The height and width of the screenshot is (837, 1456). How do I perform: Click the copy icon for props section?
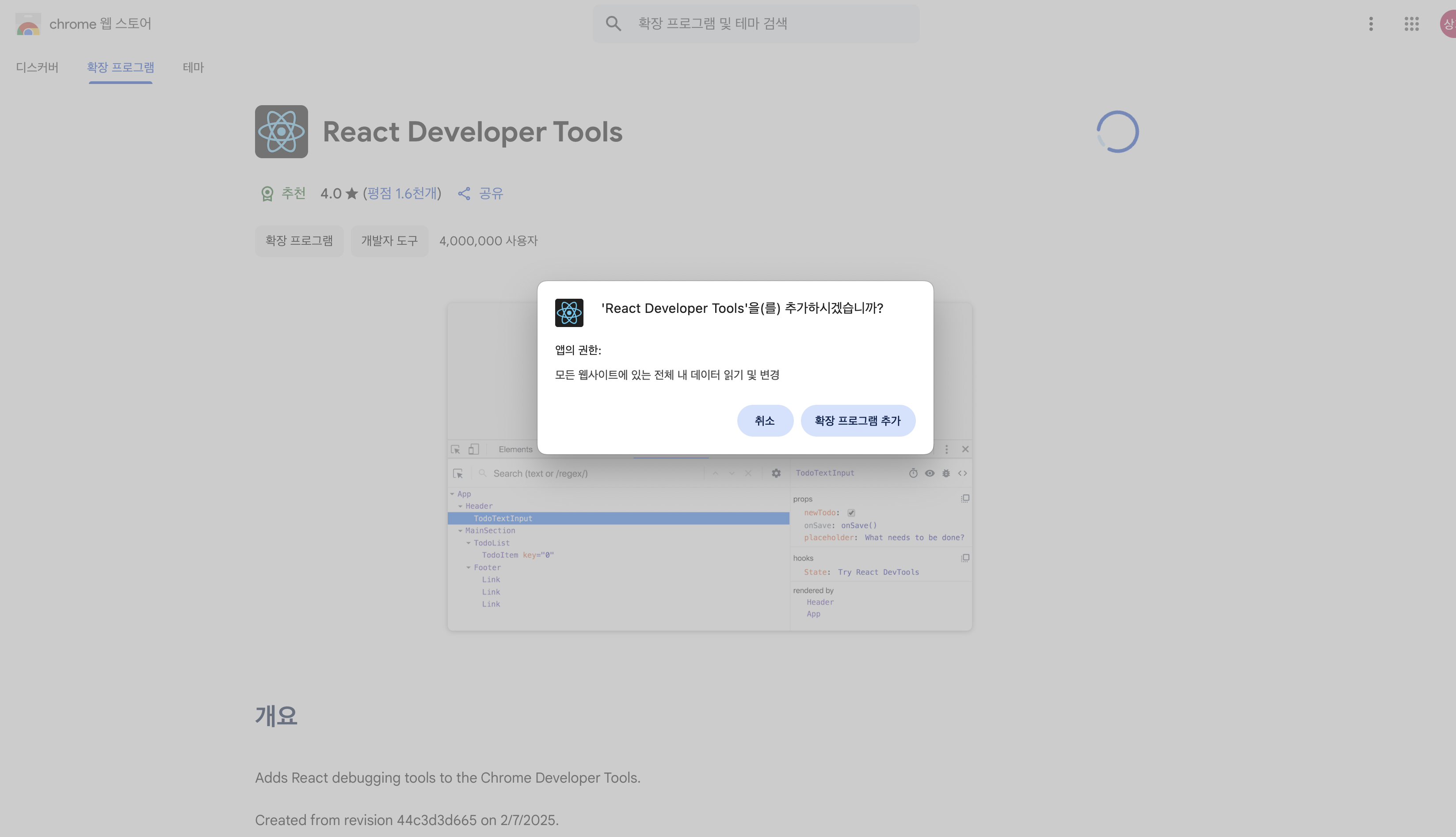coord(965,498)
